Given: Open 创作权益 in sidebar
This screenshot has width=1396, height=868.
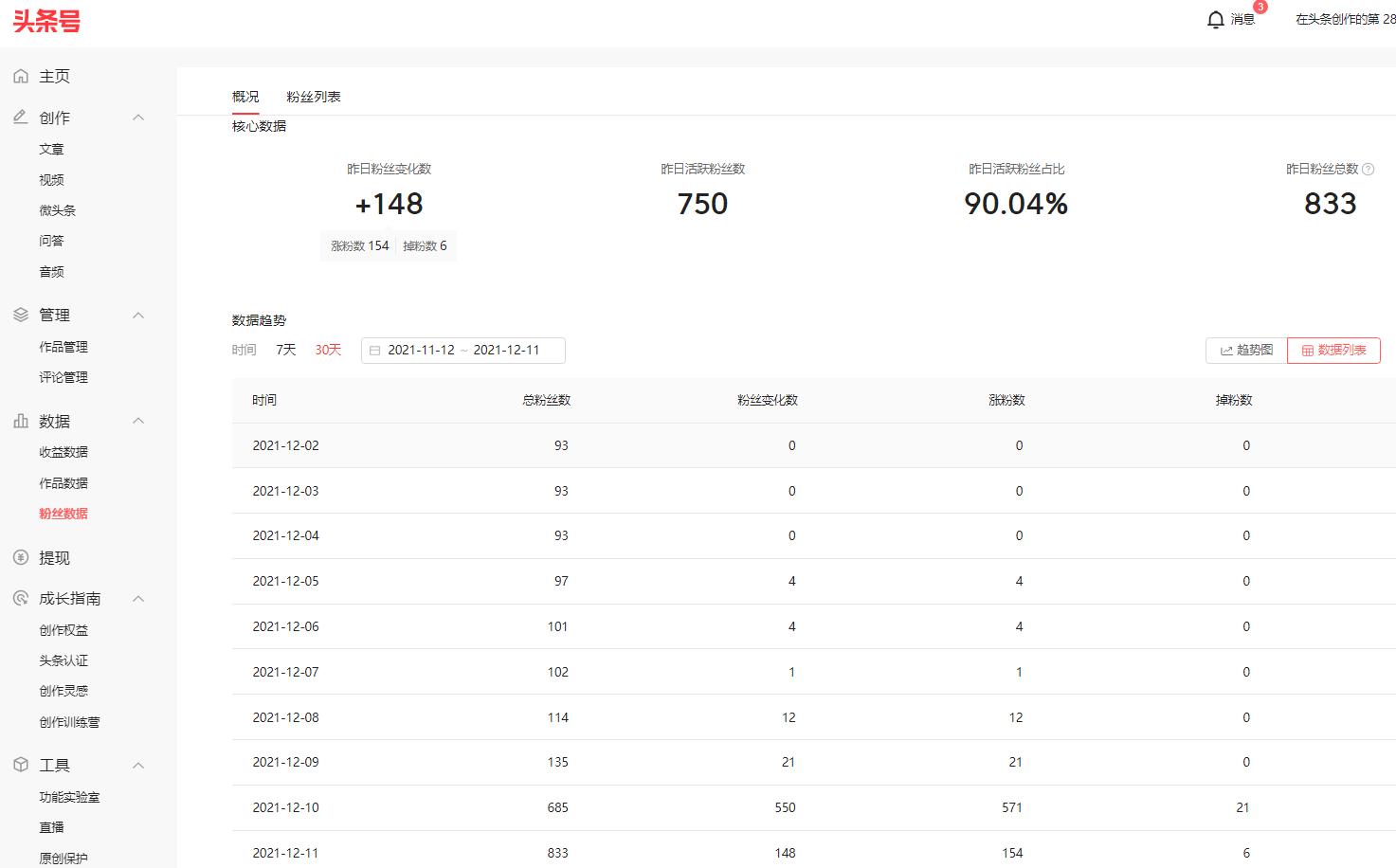Looking at the screenshot, I should click(x=63, y=630).
